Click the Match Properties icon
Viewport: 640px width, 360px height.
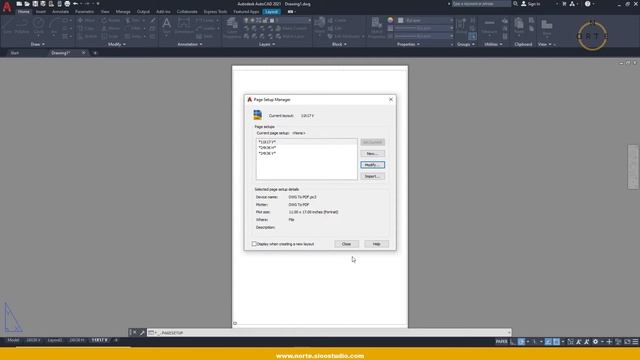[376, 27]
